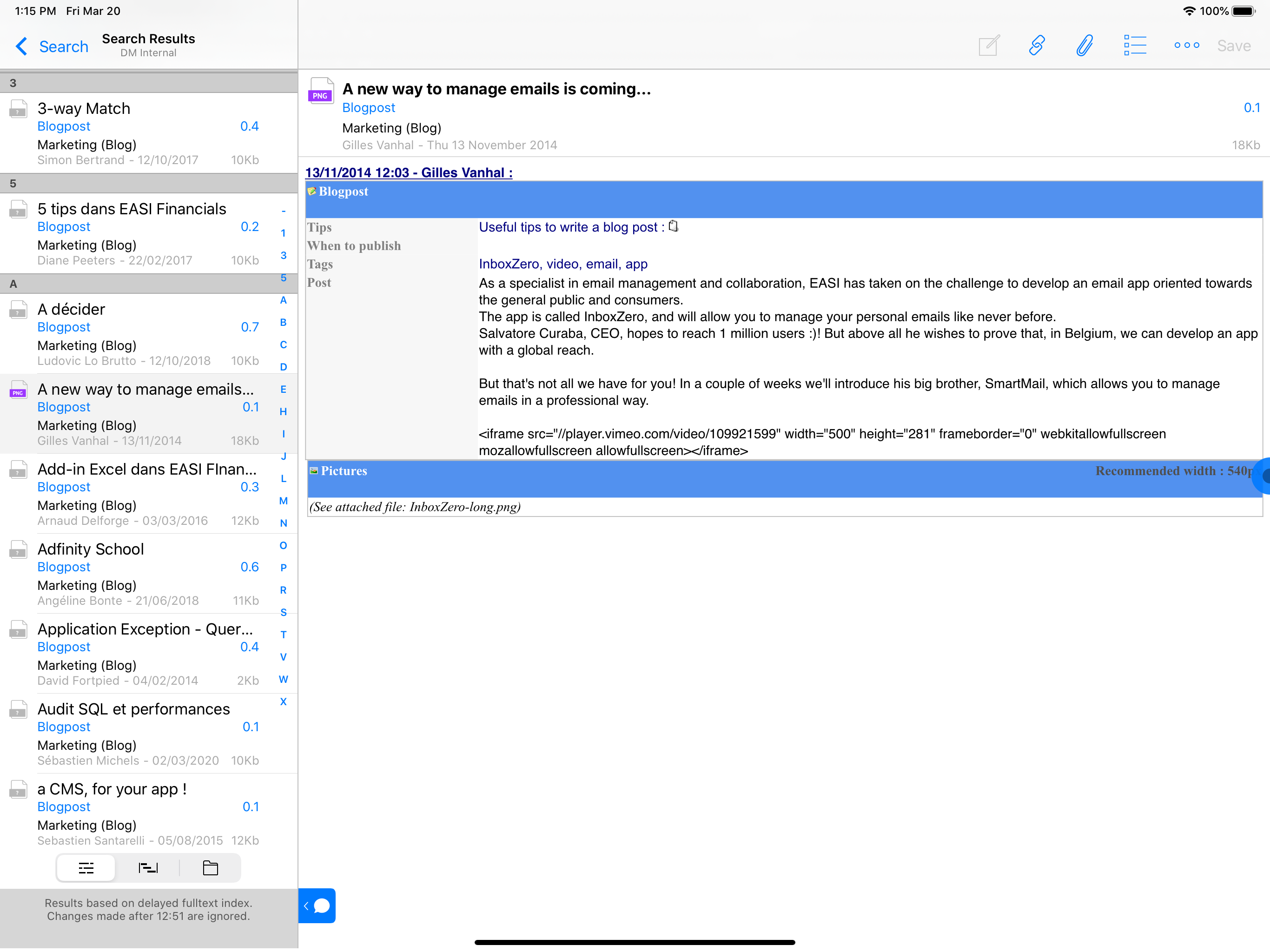
Task: Select the 3-way Match result
Action: click(x=149, y=133)
